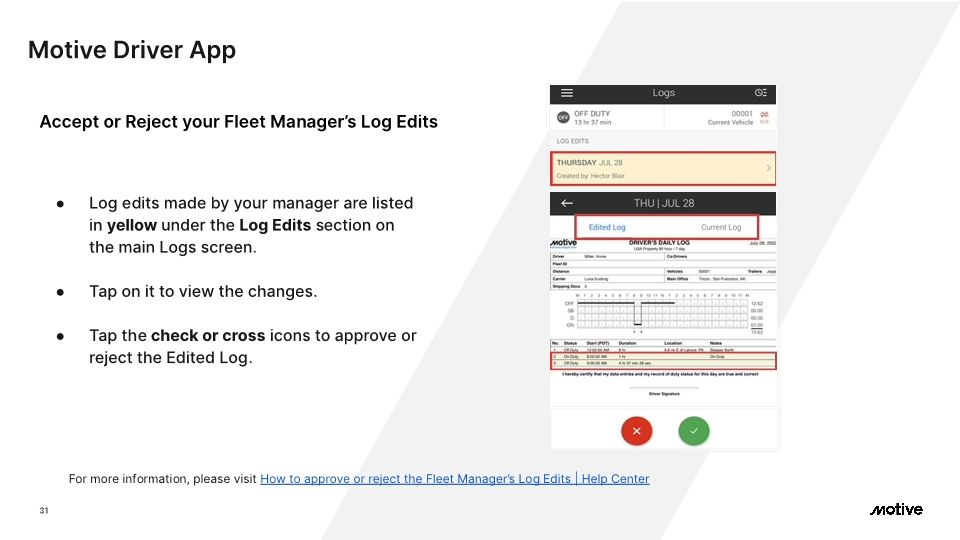The image size is (960, 540).
Task: Expand the Thursday Jul 28 log edit chevron
Action: point(768,168)
